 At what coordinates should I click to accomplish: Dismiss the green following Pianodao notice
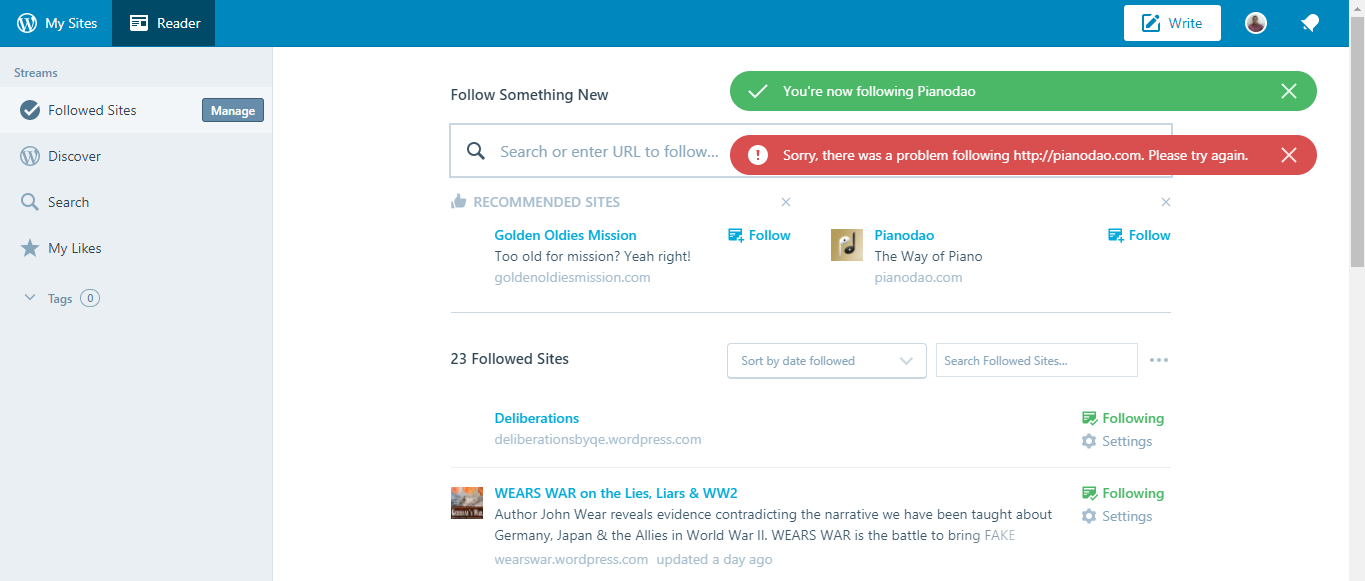(x=1289, y=91)
